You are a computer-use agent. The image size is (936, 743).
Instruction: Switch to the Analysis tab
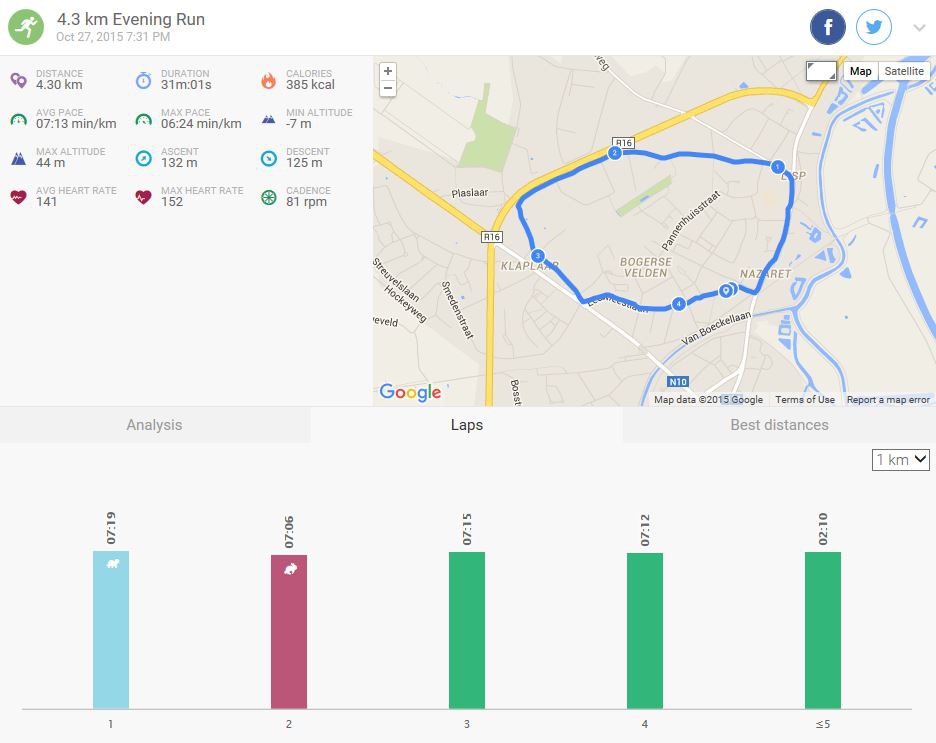coord(154,425)
